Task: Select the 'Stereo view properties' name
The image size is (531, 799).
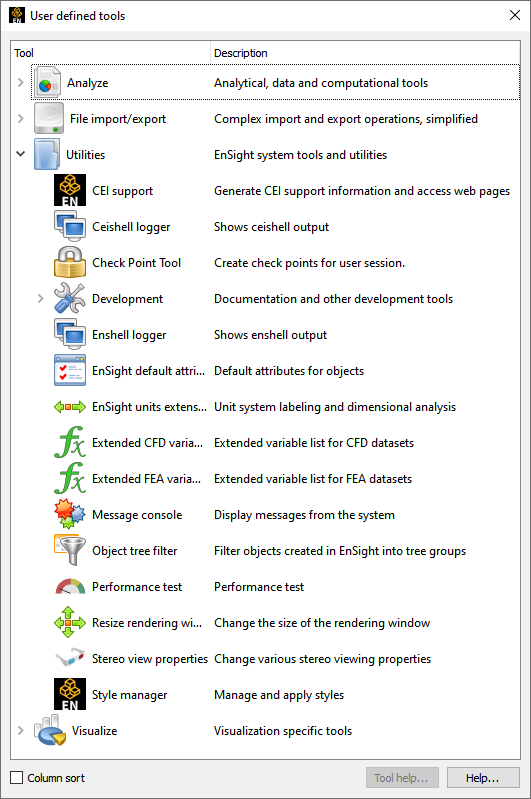Action: coord(150,658)
